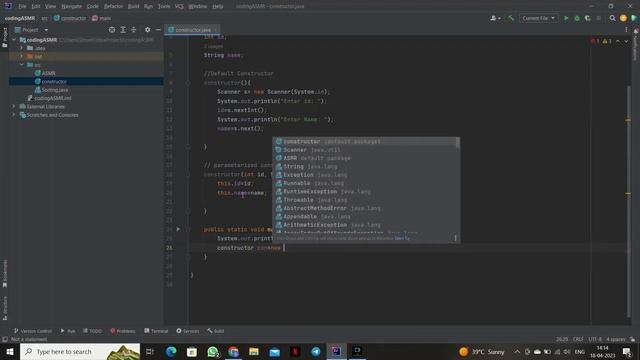The width and height of the screenshot is (640, 360).
Task: Open the Code menu
Action: pos(92,7)
